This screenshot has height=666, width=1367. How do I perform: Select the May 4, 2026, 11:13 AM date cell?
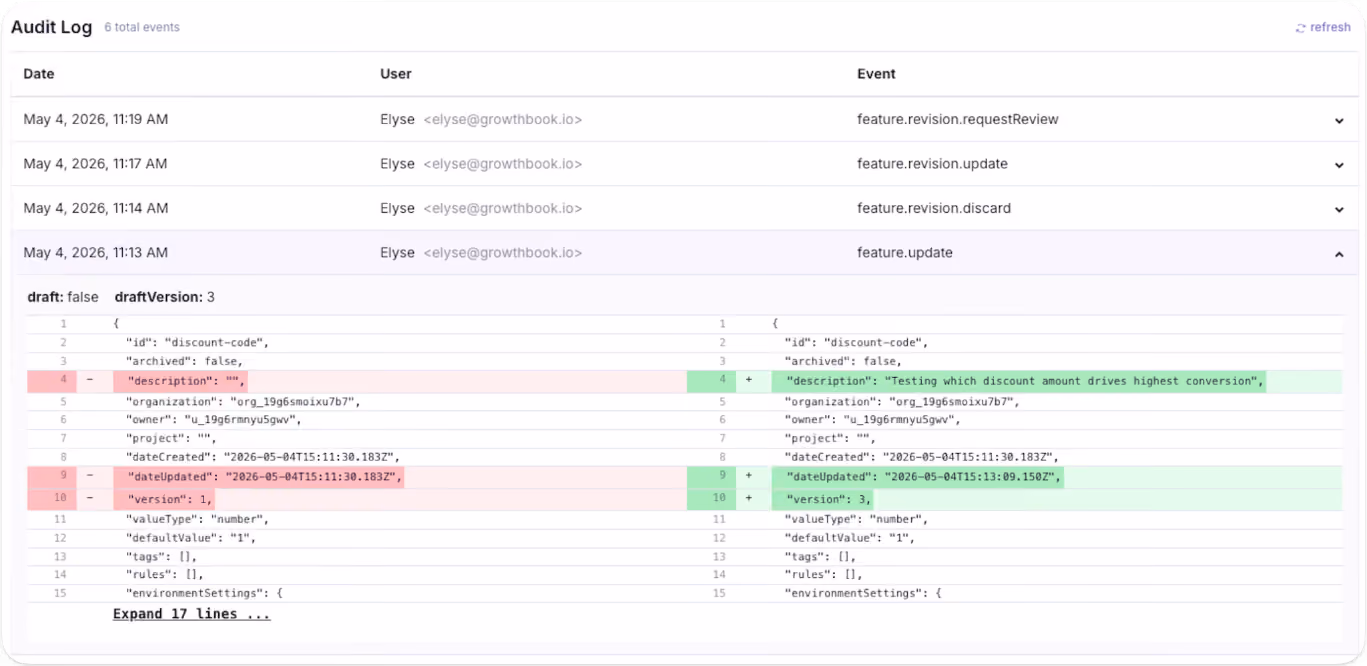pyautogui.click(x=96, y=253)
